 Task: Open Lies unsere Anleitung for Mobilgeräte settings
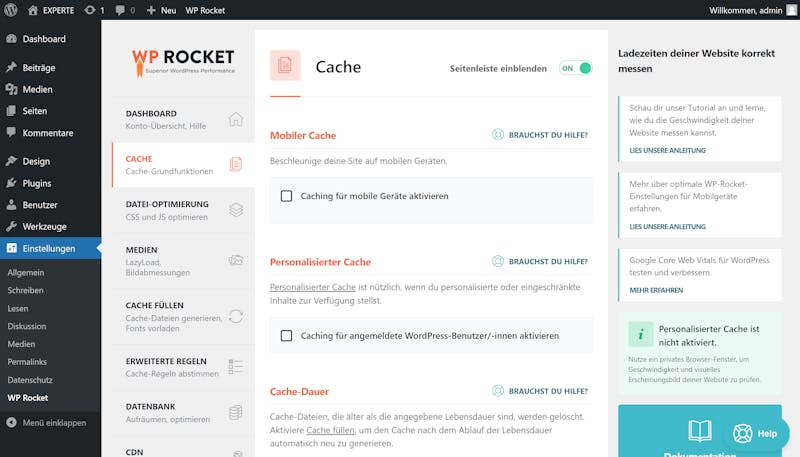pos(667,226)
